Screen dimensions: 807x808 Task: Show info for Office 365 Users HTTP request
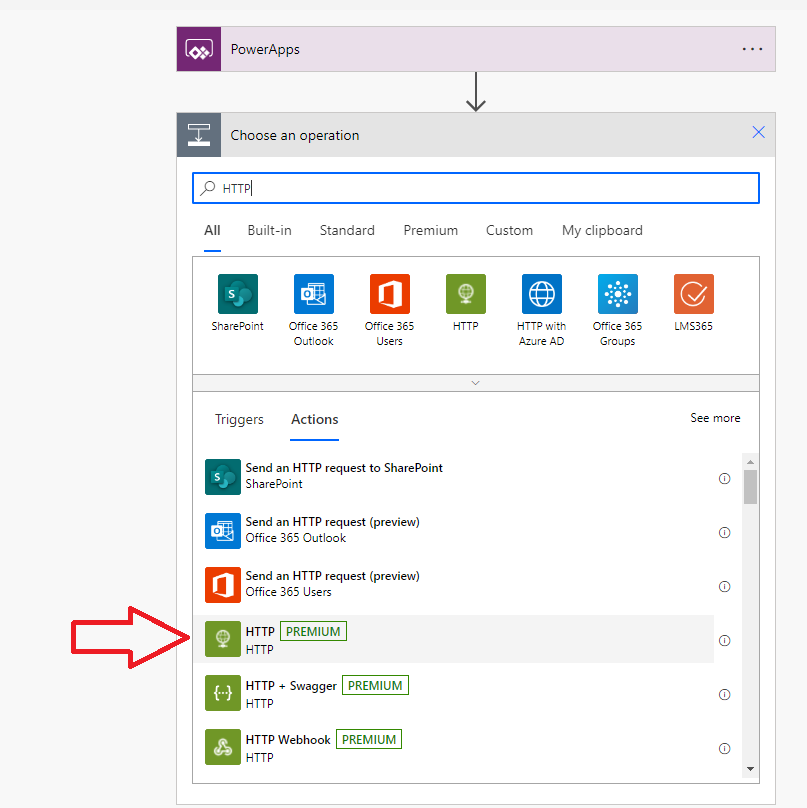[725, 586]
